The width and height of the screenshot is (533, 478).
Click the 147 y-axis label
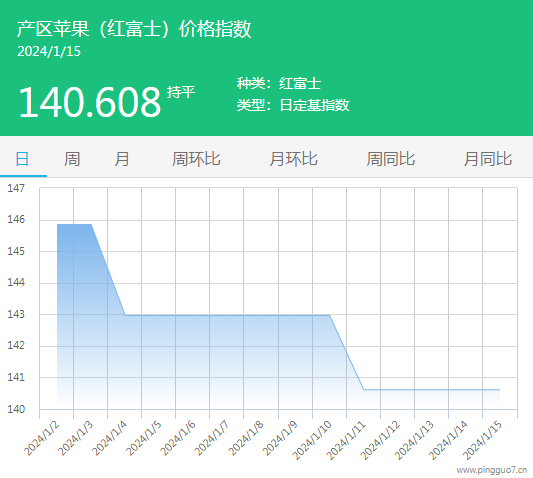click(16, 188)
